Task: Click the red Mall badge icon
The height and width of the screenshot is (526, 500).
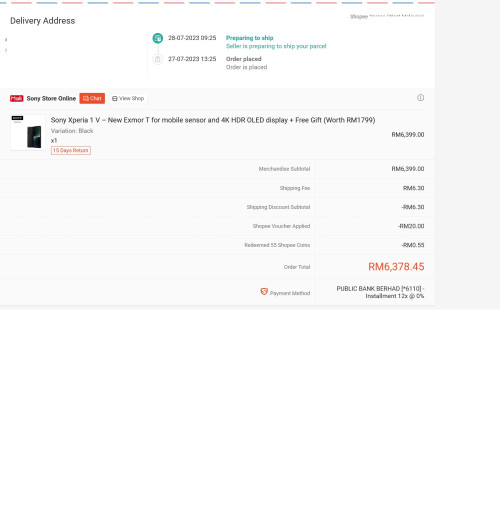Action: tap(16, 98)
